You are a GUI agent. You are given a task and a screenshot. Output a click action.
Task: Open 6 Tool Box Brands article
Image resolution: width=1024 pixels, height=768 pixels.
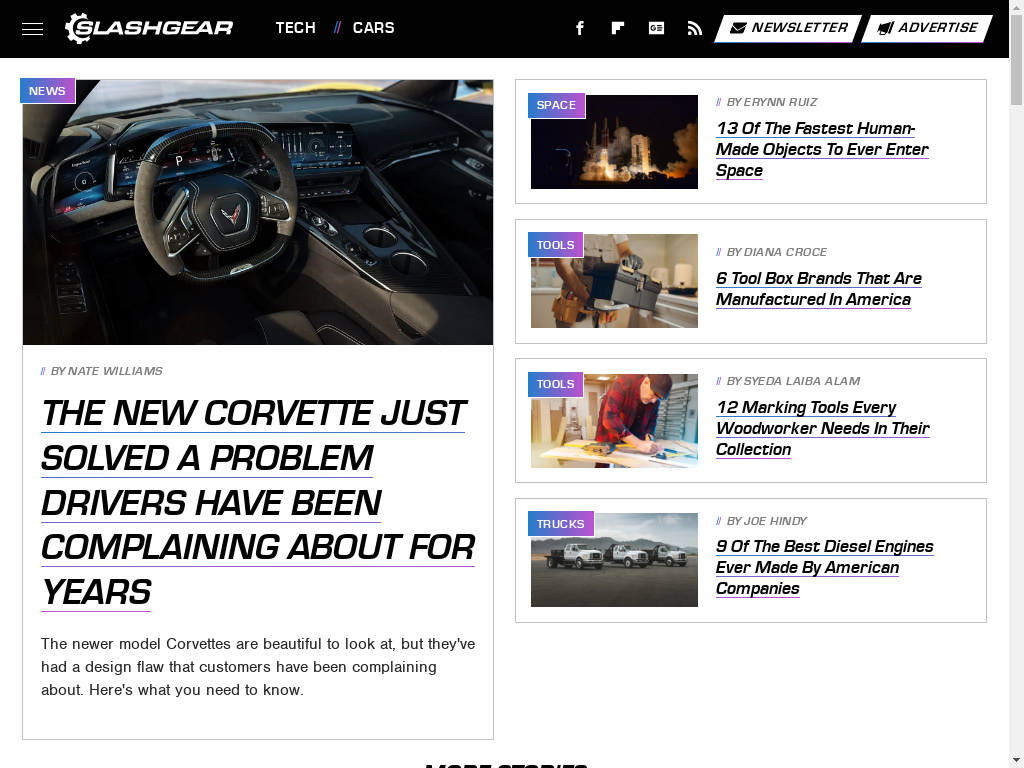click(x=819, y=289)
